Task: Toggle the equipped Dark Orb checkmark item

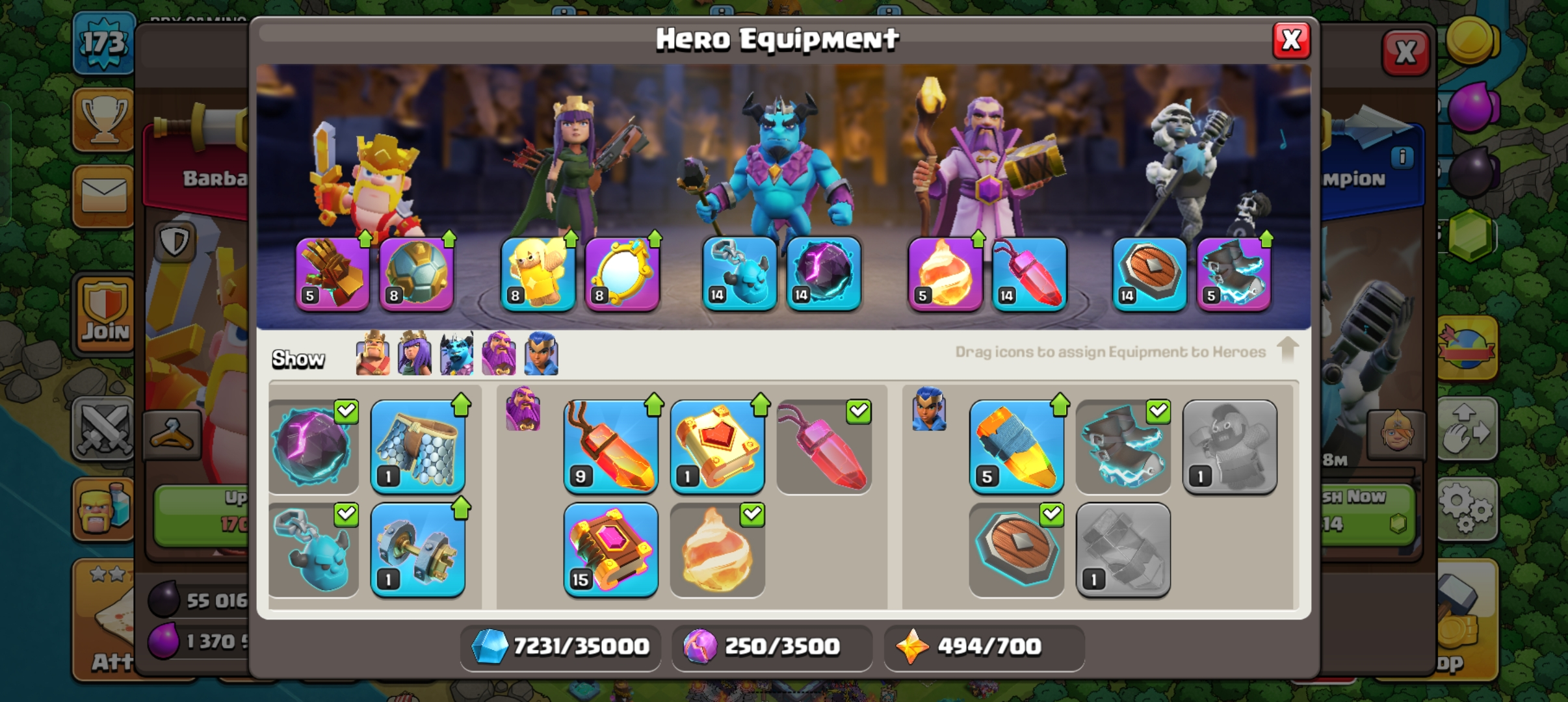Action: 313,447
